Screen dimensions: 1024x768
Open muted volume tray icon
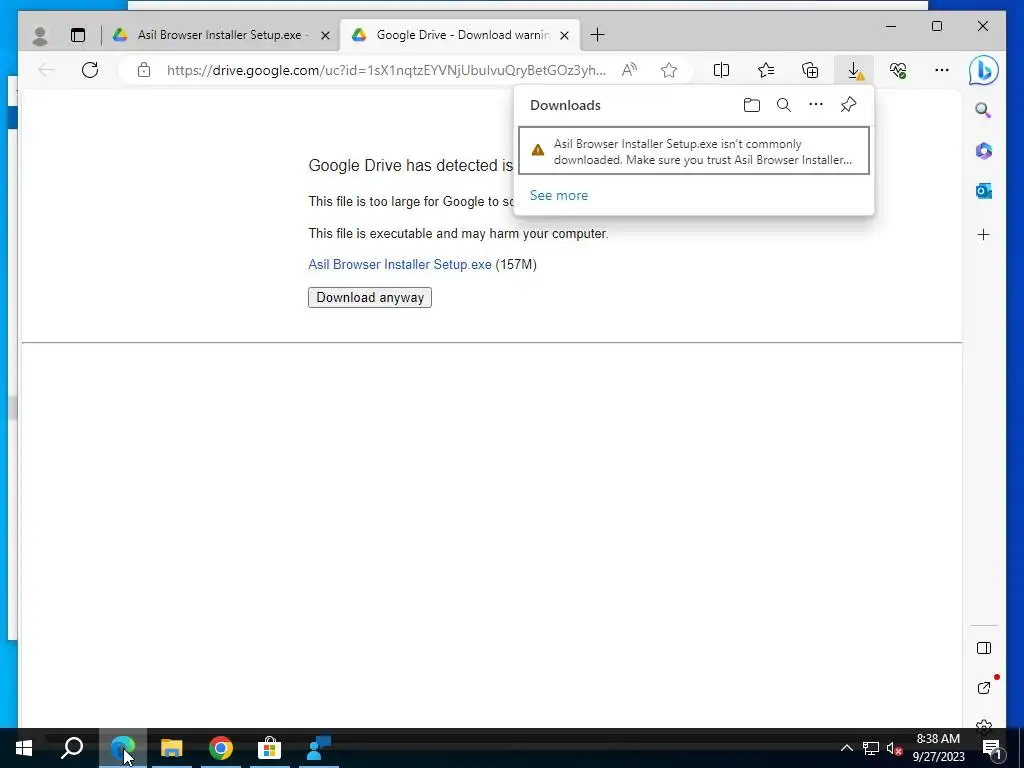895,748
